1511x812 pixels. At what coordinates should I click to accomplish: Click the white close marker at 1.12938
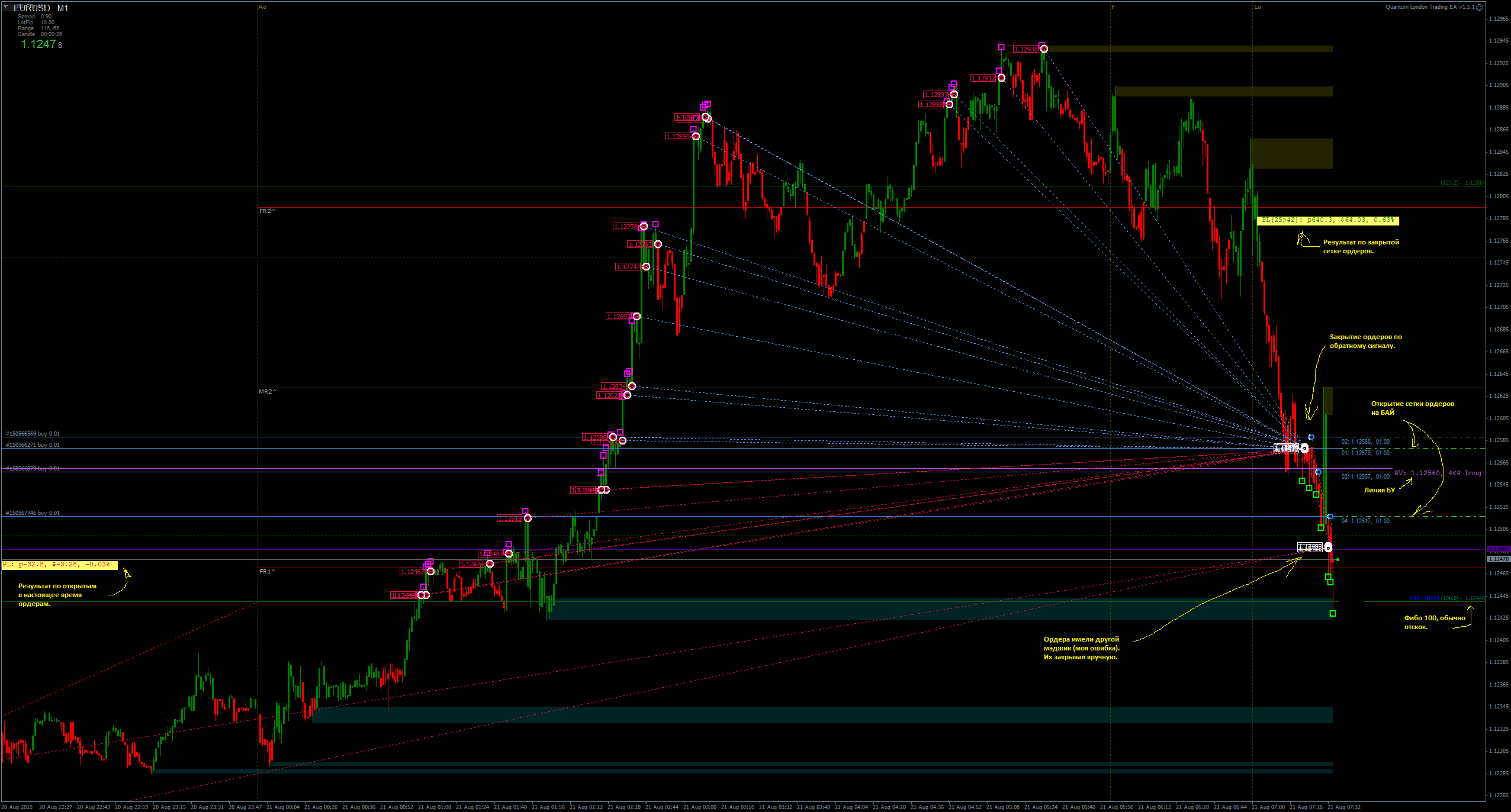[1044, 49]
